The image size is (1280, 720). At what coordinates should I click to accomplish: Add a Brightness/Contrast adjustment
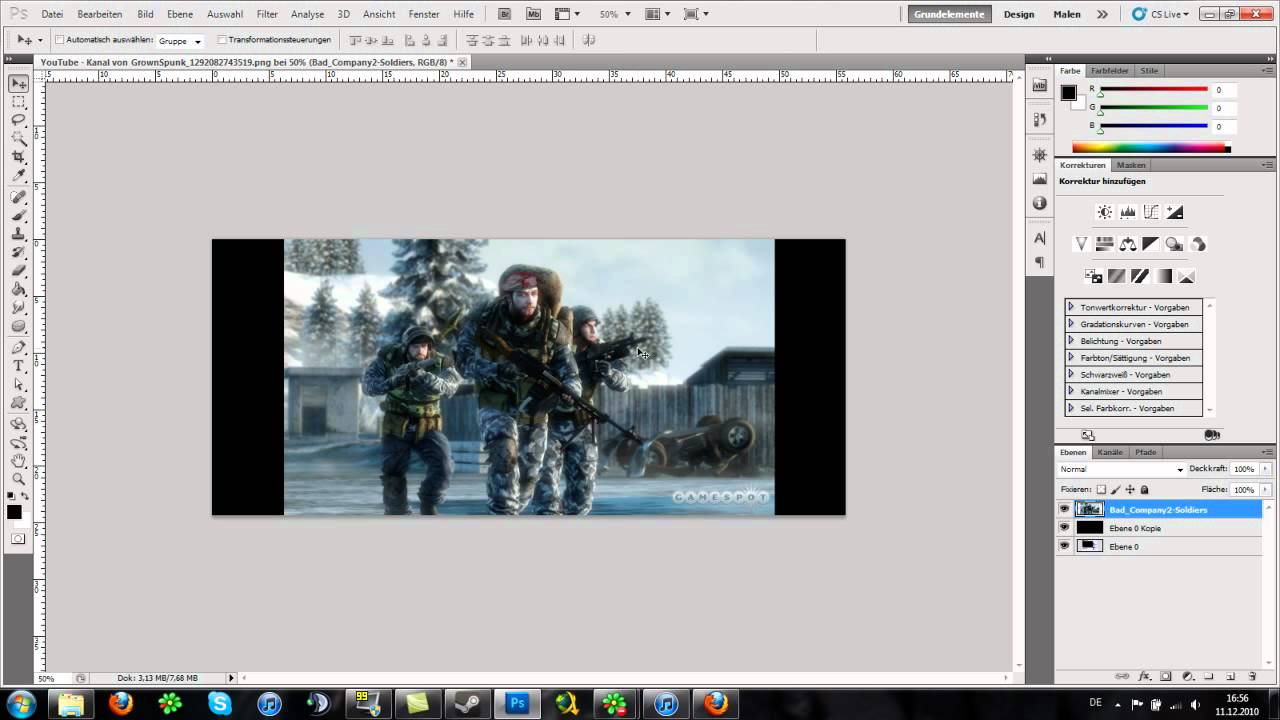tap(1104, 212)
